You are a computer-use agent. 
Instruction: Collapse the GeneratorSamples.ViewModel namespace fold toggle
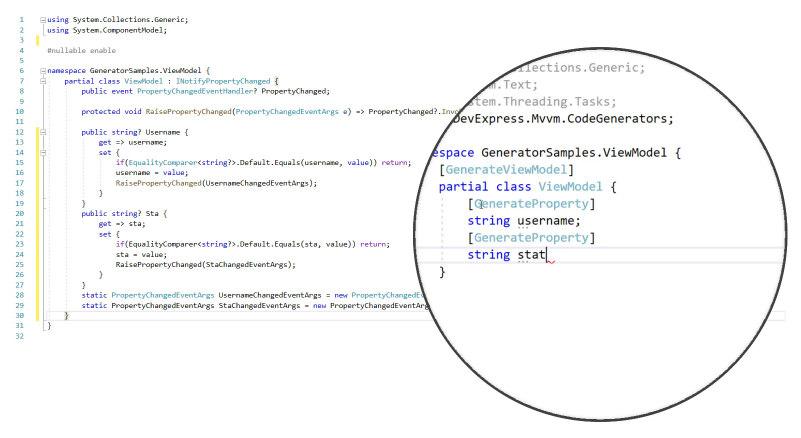pos(43,71)
